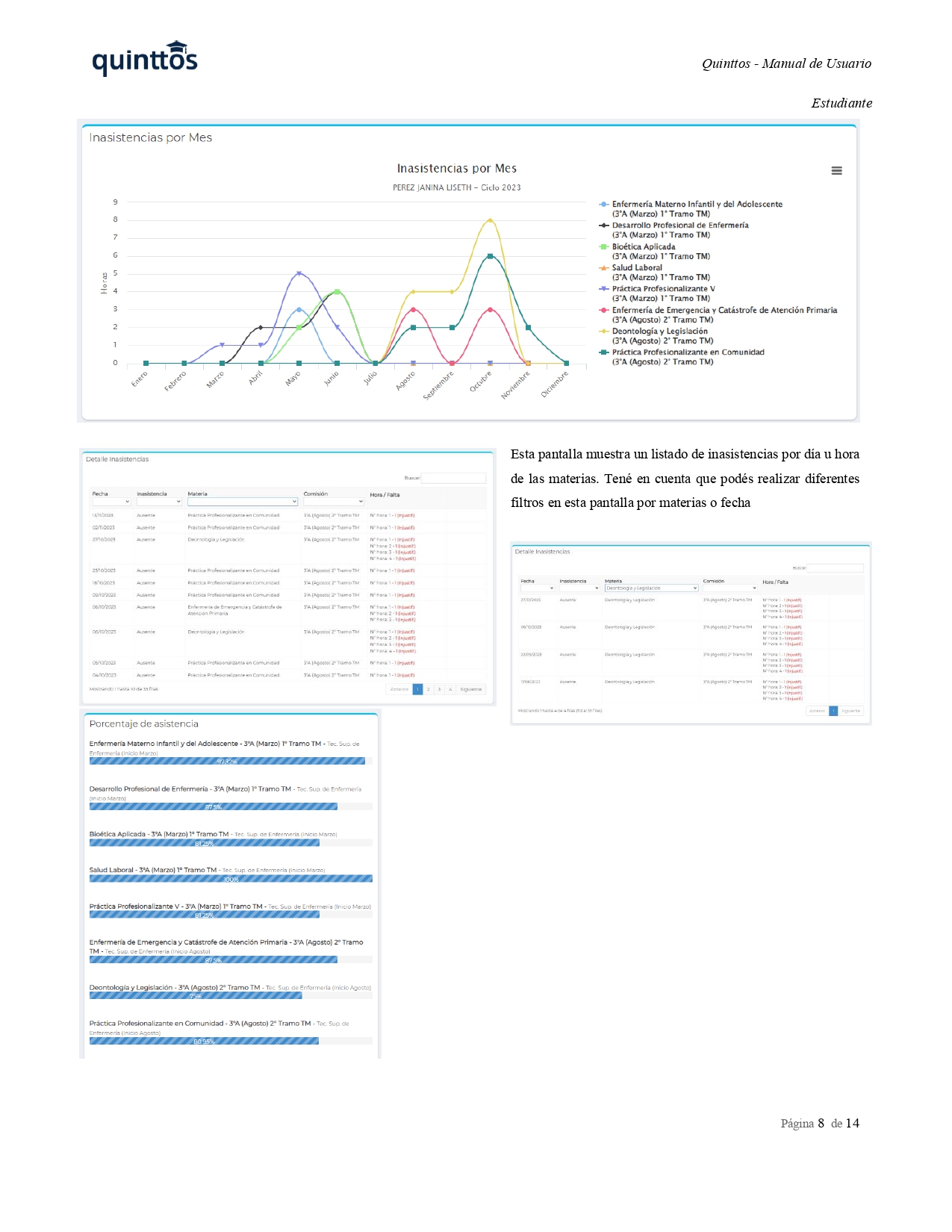952x1232 pixels.
Task: Click the 'Inasistencias por Mes' panel heading
Action: tap(151, 137)
